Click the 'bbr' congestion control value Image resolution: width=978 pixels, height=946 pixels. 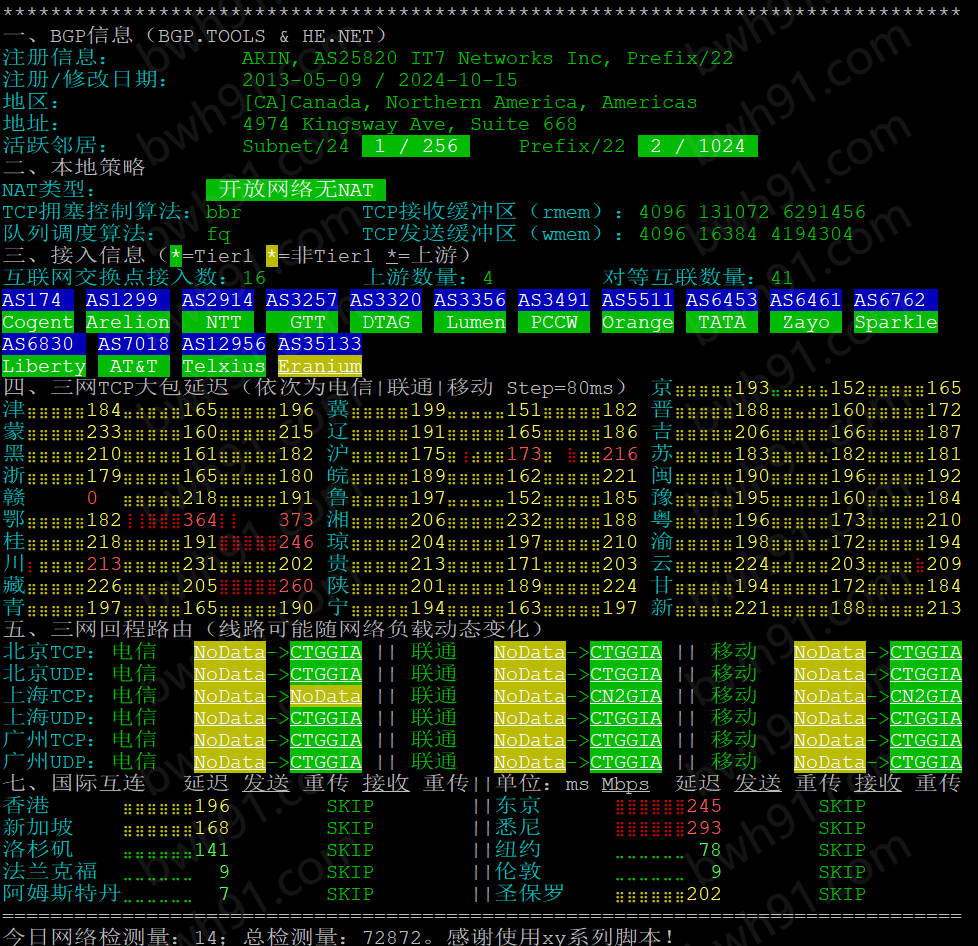point(223,213)
